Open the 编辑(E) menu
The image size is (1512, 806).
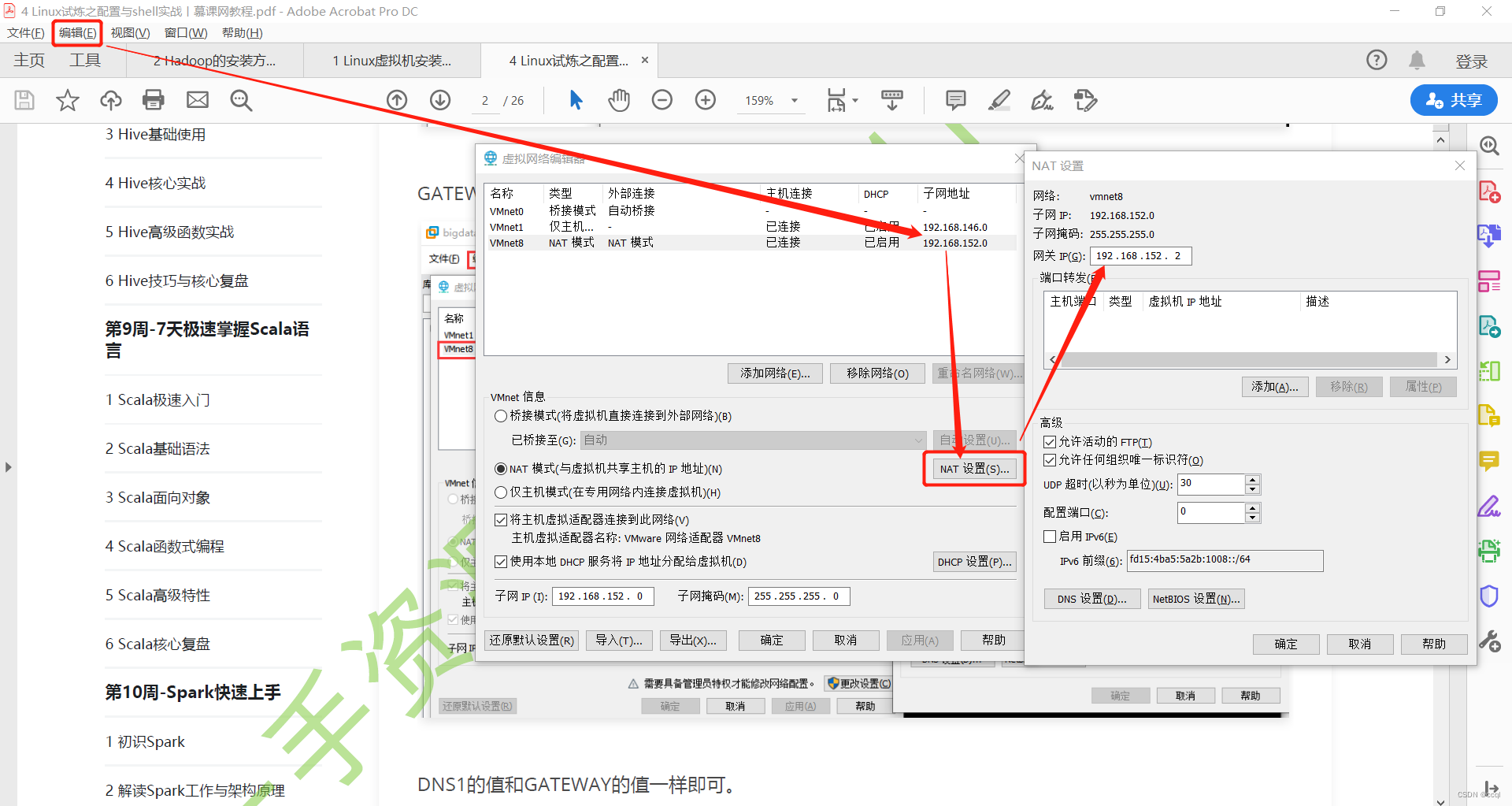click(76, 32)
